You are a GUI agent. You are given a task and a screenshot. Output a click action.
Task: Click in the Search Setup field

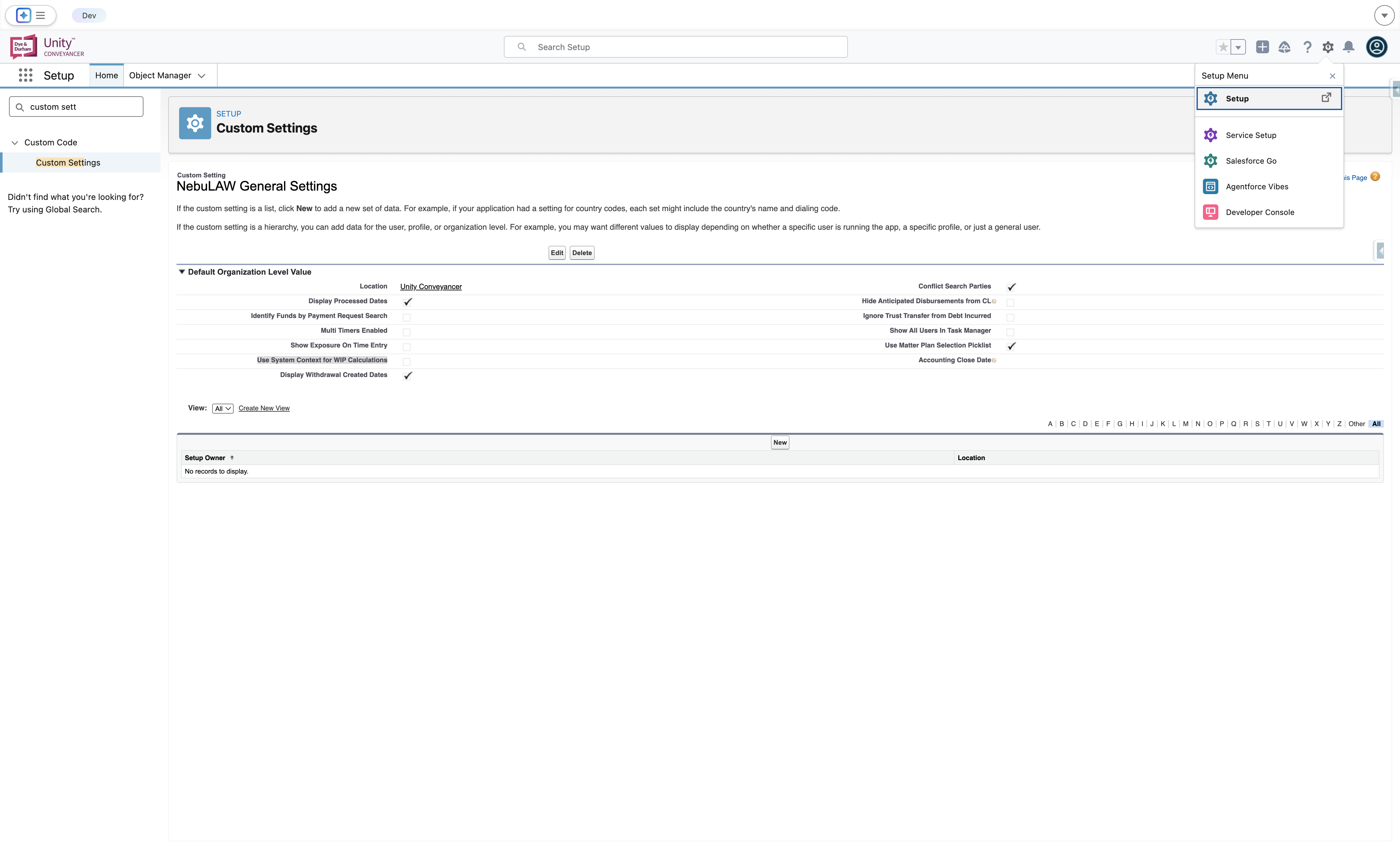[x=676, y=47]
